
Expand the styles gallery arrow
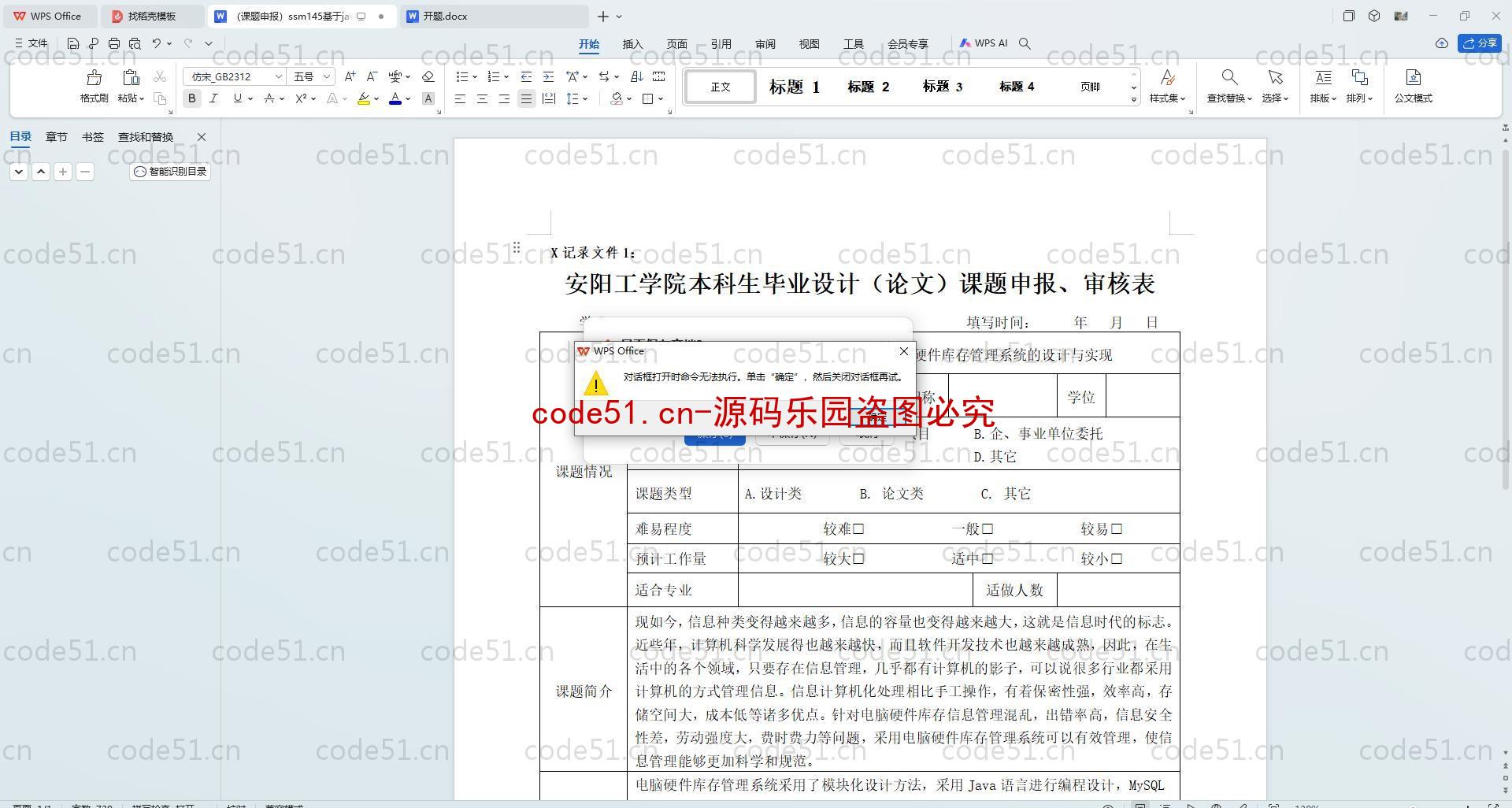[1134, 99]
